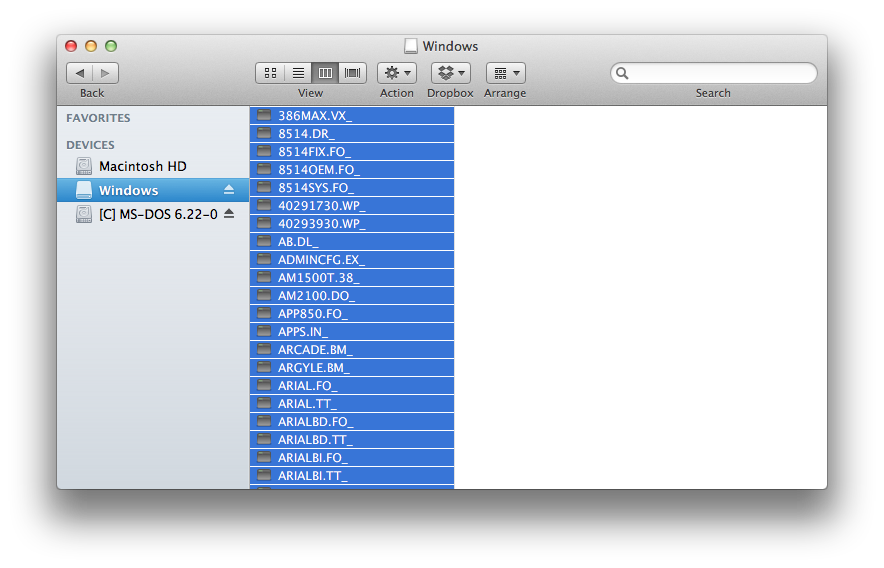Open the Arrange dropdown
Image resolution: width=884 pixels, height=568 pixels.
tap(506, 73)
